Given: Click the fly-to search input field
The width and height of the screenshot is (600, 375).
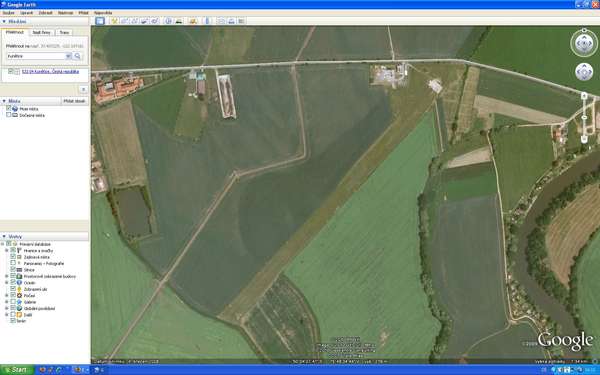Looking at the screenshot, I should click(x=36, y=56).
